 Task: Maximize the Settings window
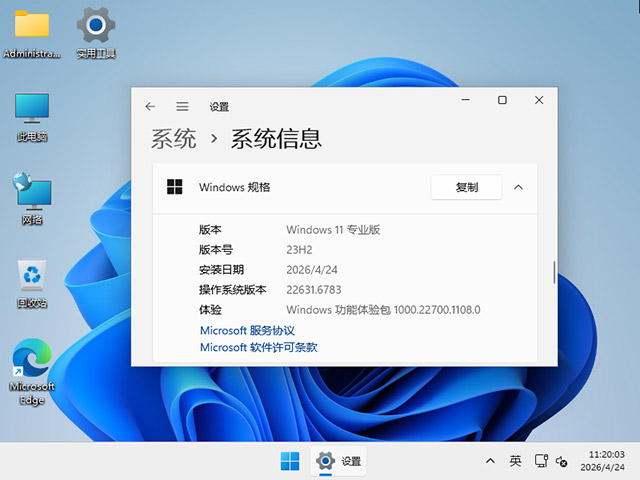[502, 100]
